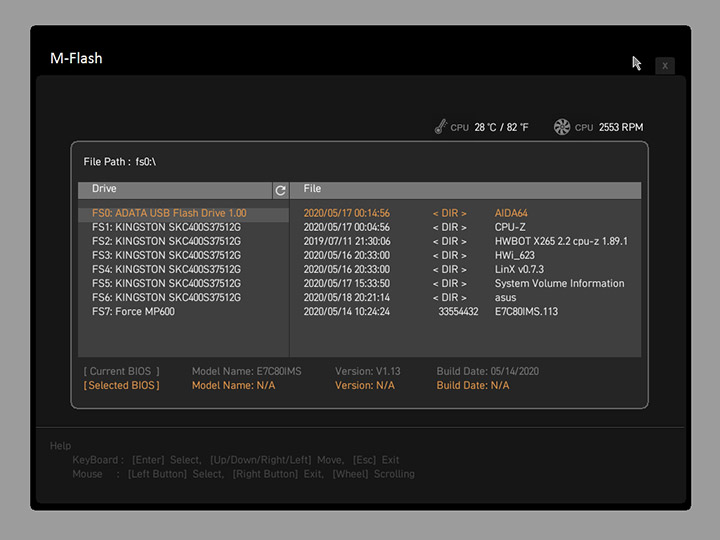720x540 pixels.
Task: Open the AIDA64 directory
Action: pyautogui.click(x=511, y=213)
